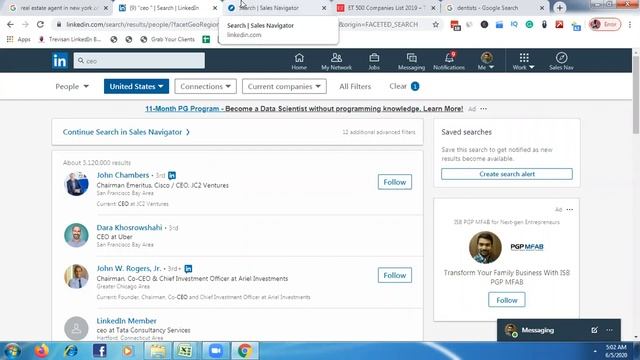Viewport: 640px width, 360px height.
Task: Open LinkedIn Home icon
Action: [x=299, y=61]
